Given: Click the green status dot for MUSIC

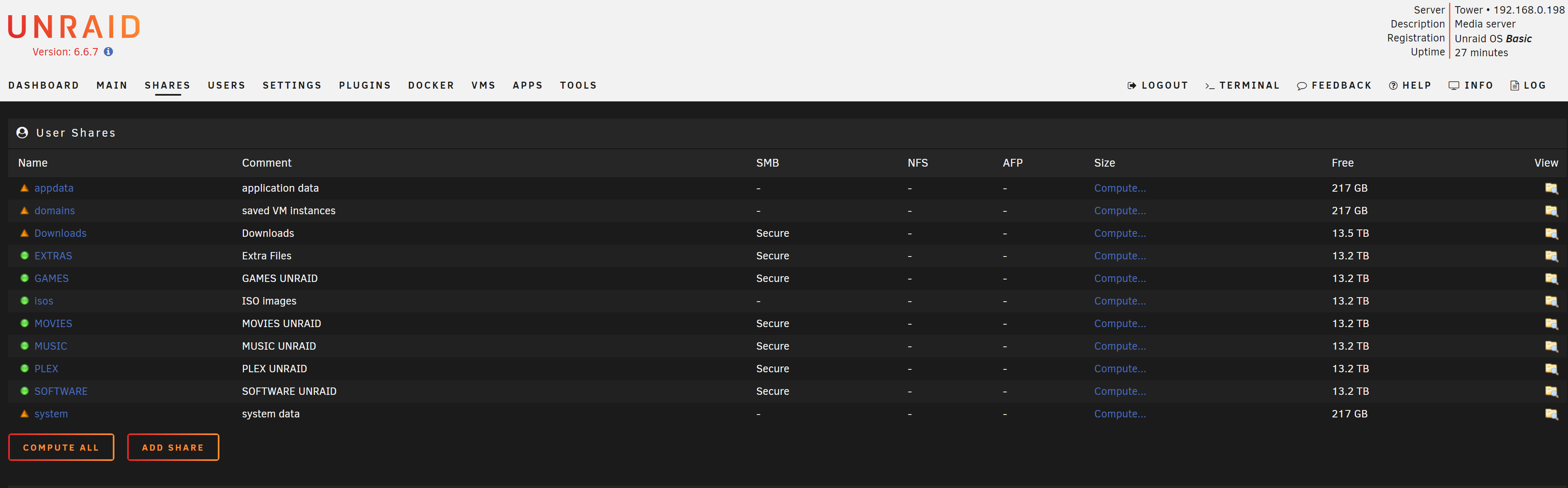Looking at the screenshot, I should point(24,346).
